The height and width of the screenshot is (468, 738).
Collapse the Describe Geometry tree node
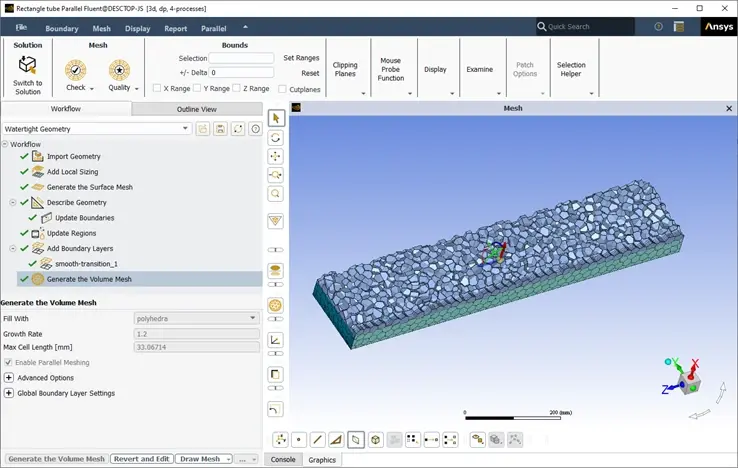pyautogui.click(x=13, y=202)
